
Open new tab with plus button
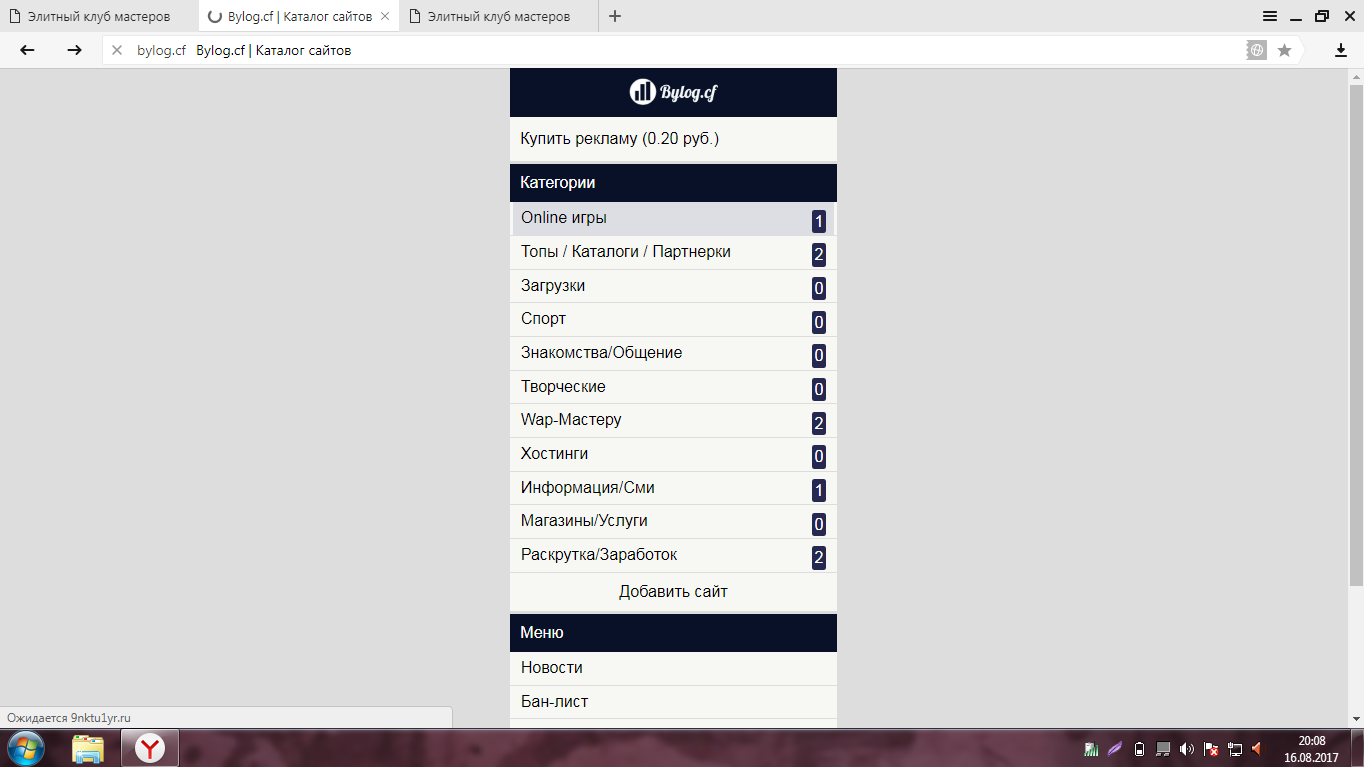click(x=615, y=16)
